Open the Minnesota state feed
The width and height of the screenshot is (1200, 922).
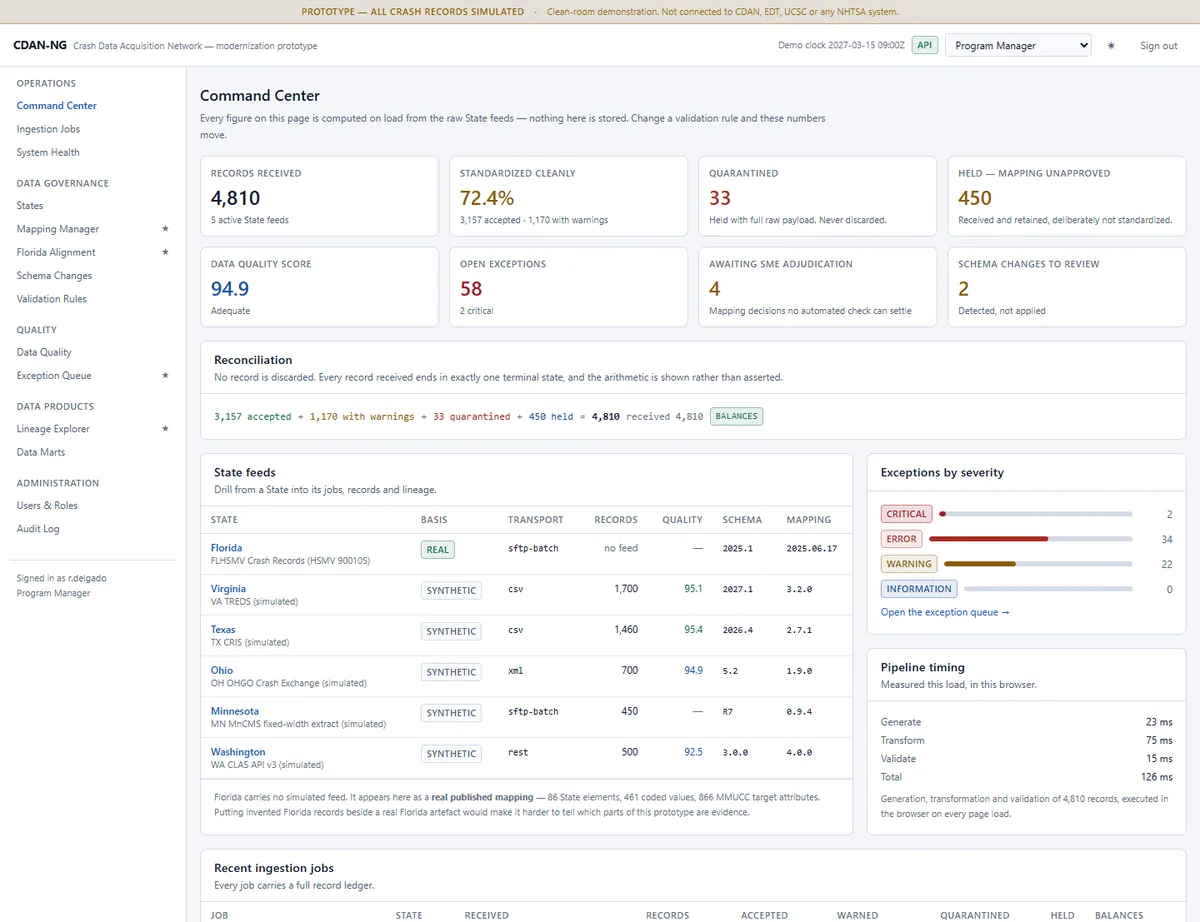[x=235, y=712]
